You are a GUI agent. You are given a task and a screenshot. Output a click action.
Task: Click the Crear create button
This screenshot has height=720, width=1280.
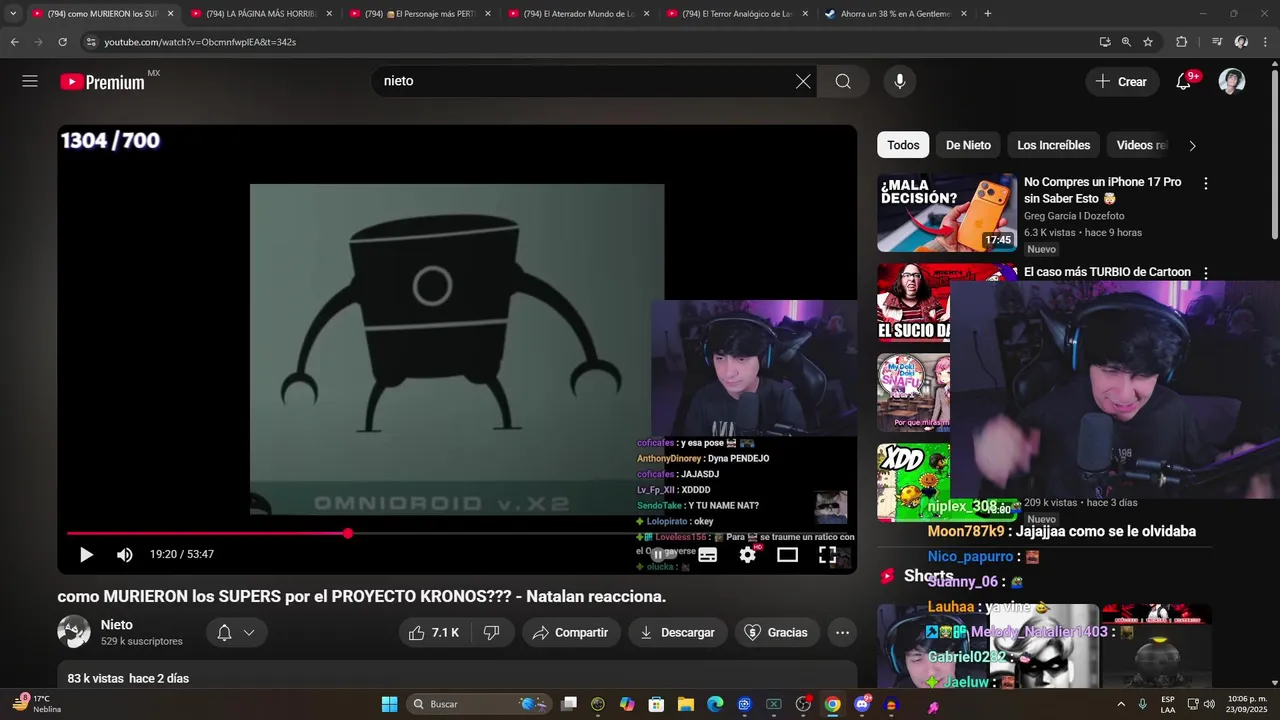click(1122, 81)
